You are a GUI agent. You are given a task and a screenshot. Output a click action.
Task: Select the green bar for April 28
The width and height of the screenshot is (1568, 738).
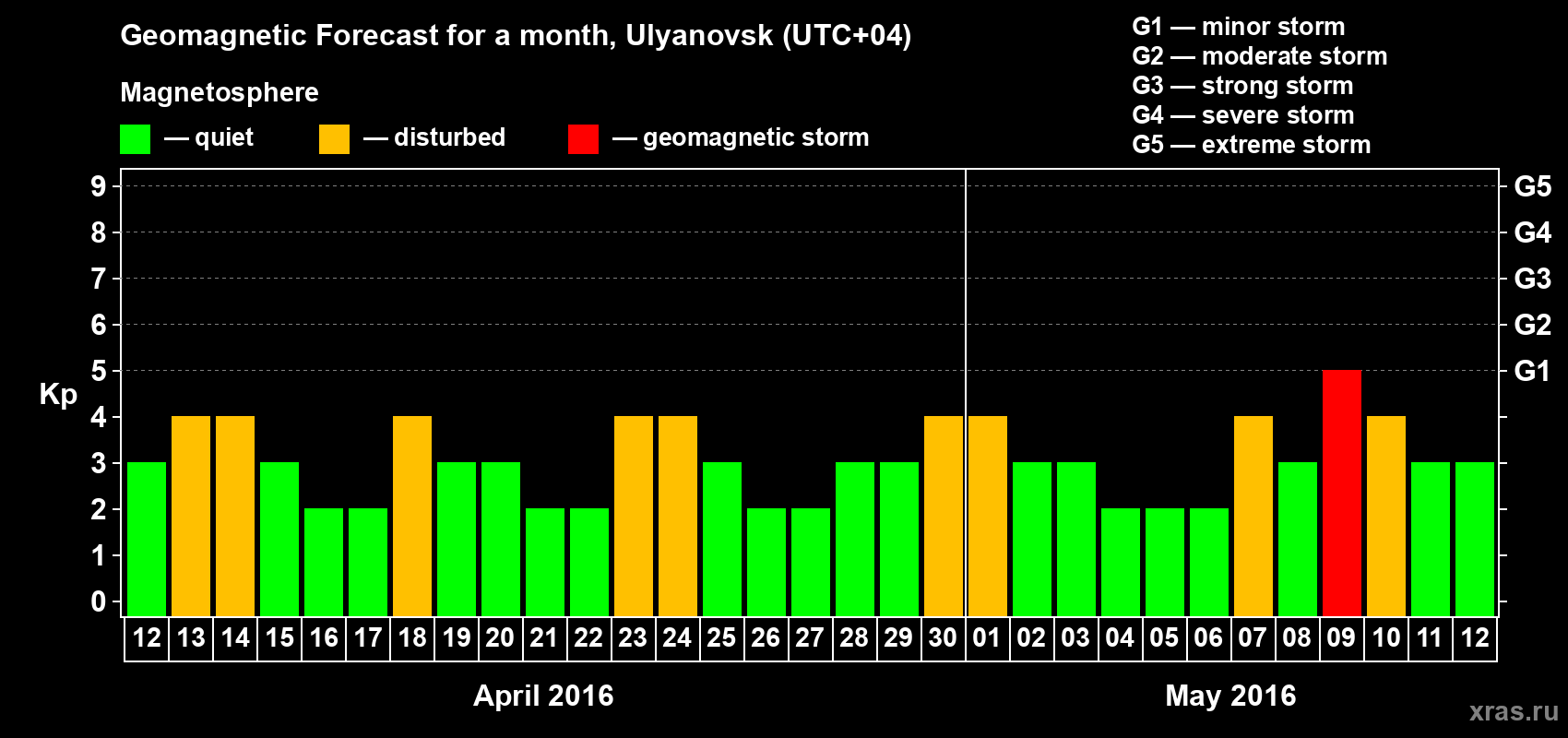pyautogui.click(x=855, y=539)
